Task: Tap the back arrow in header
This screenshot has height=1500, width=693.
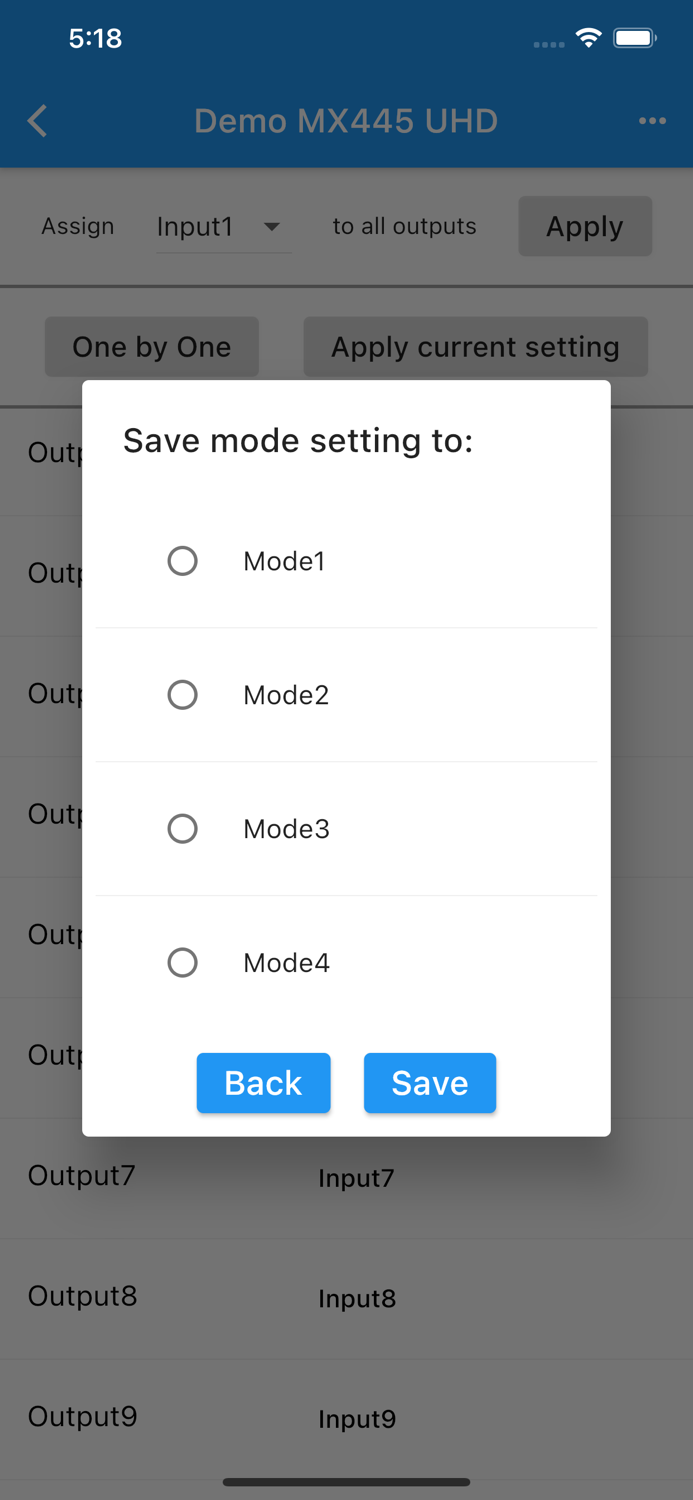Action: click(38, 121)
